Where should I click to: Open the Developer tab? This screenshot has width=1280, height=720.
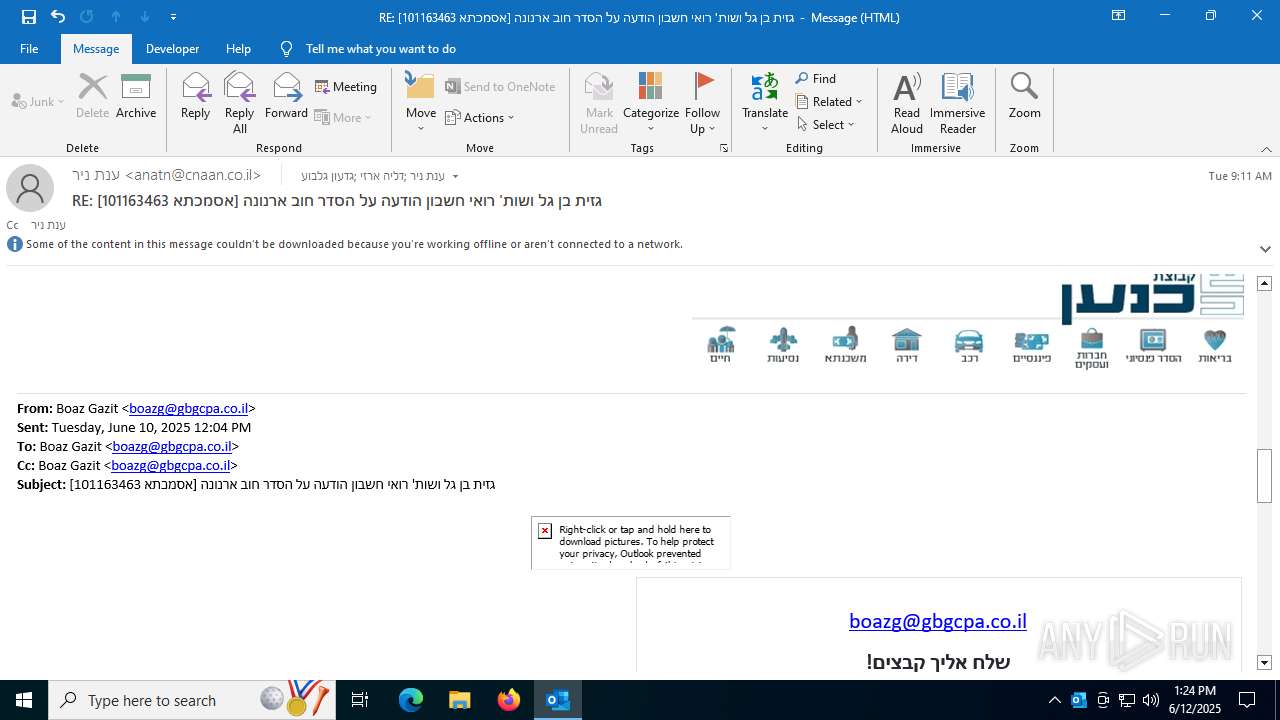(172, 49)
